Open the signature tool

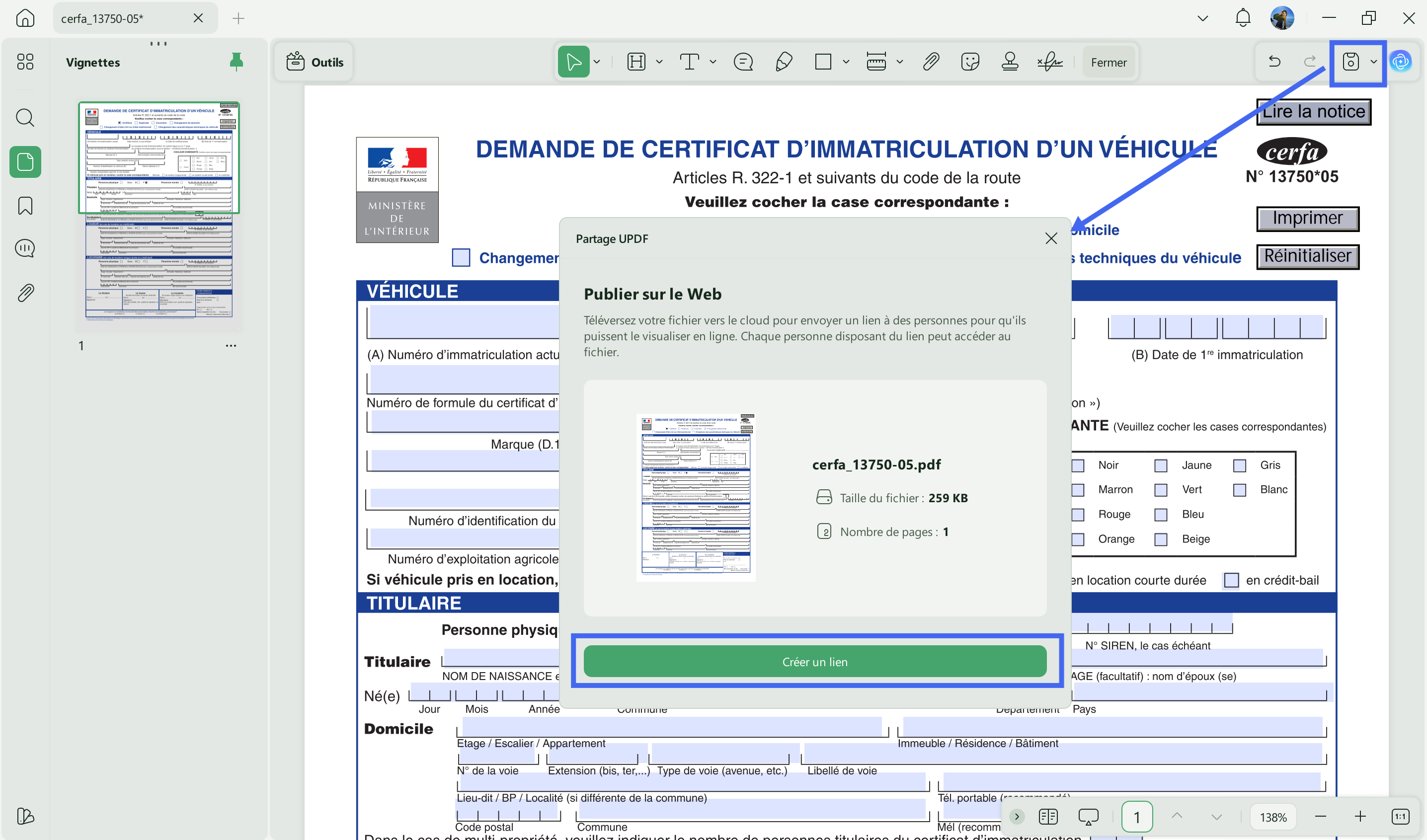[x=1049, y=62]
